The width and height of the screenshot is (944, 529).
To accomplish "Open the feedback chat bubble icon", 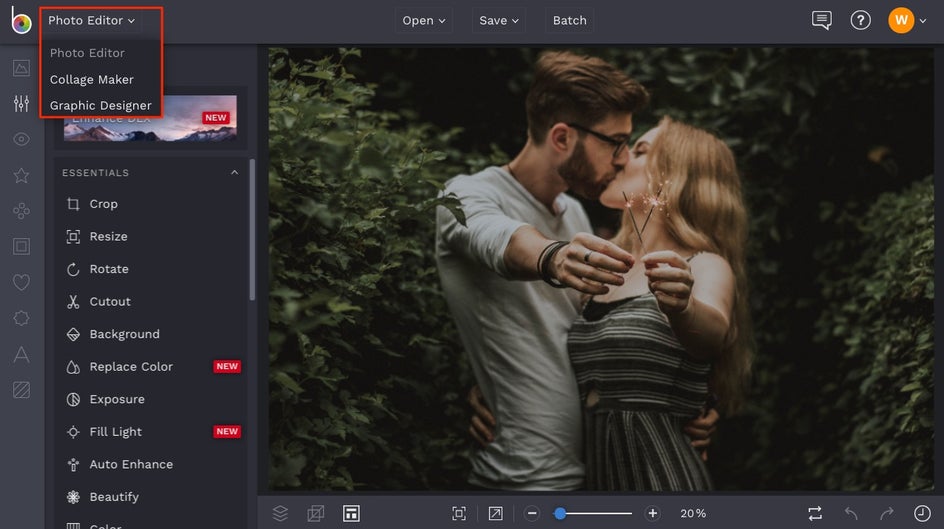I will pos(822,20).
